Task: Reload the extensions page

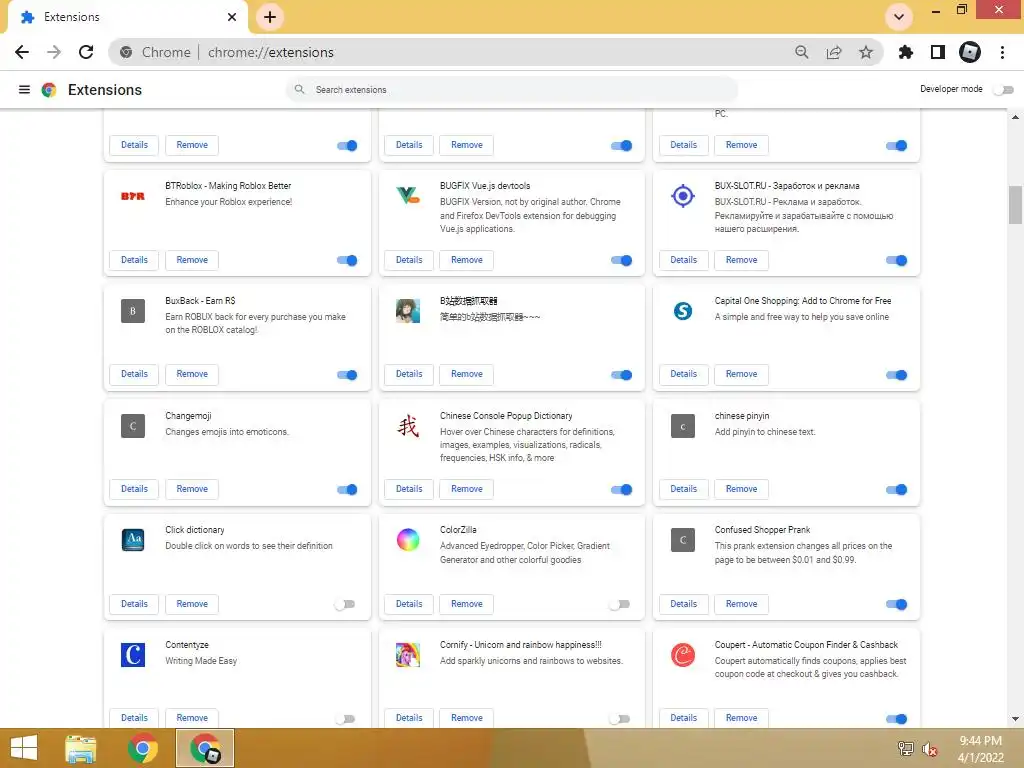Action: [x=86, y=52]
